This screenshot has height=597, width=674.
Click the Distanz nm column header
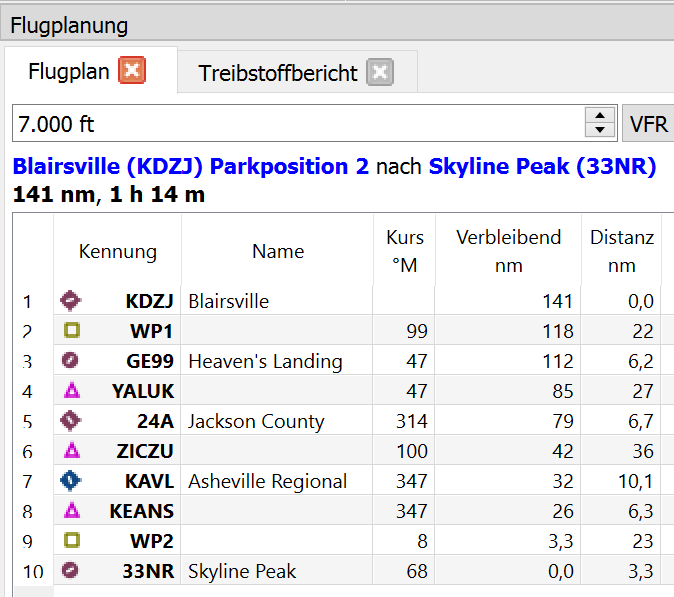[622, 251]
